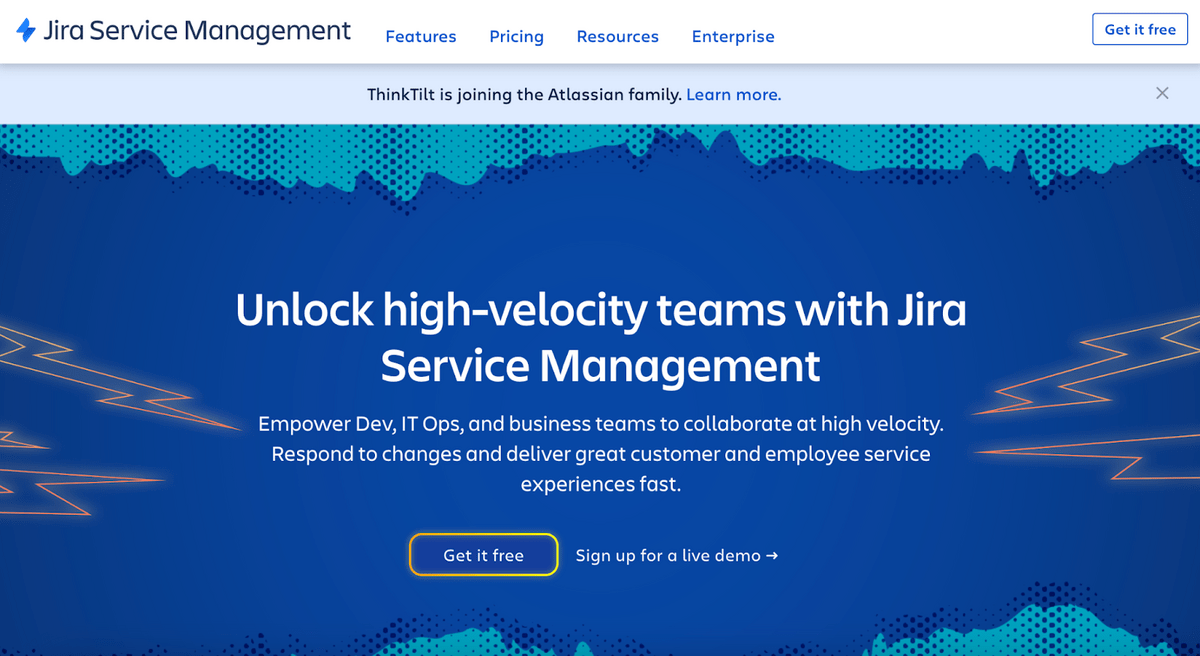The image size is (1200, 656).
Task: Click the ThinkTilt is joining announcement text
Action: point(525,94)
